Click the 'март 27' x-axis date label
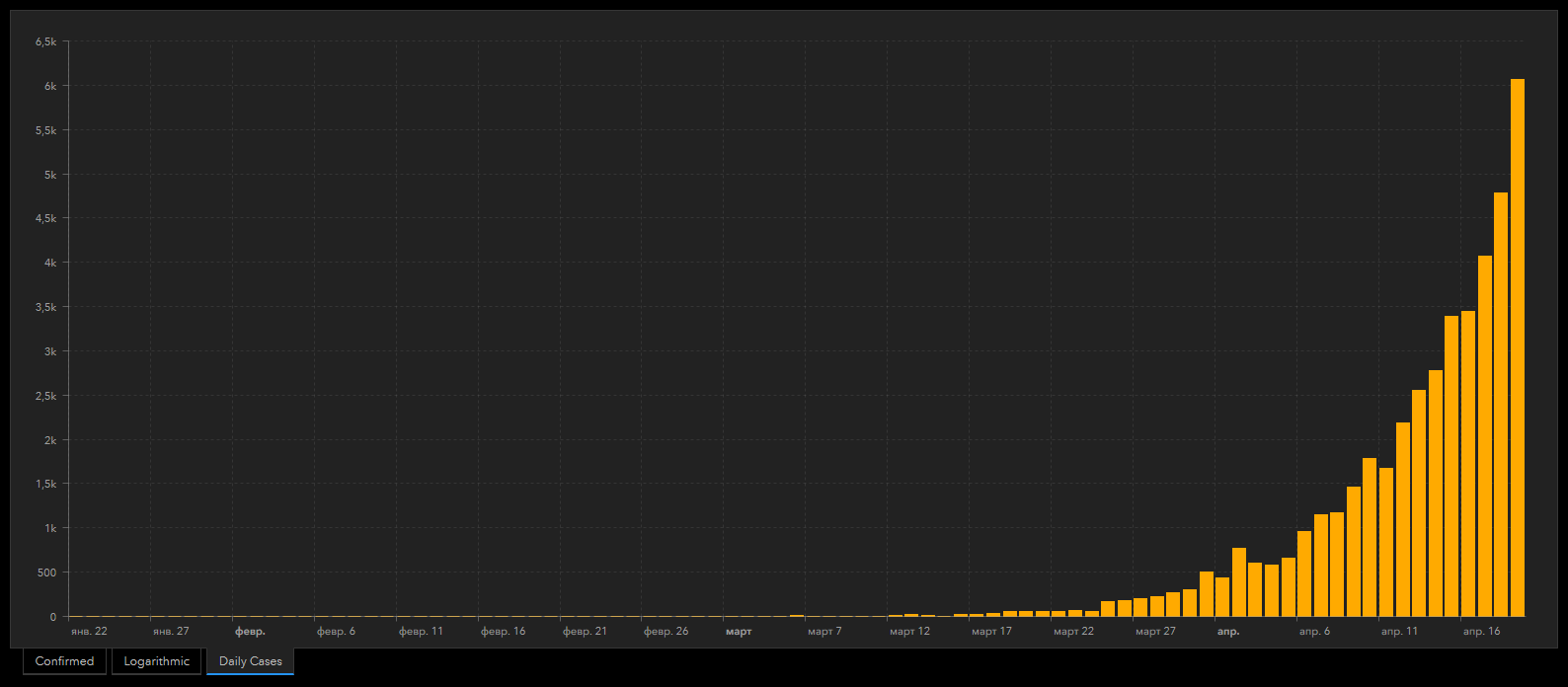The height and width of the screenshot is (687, 1568). click(x=1155, y=631)
